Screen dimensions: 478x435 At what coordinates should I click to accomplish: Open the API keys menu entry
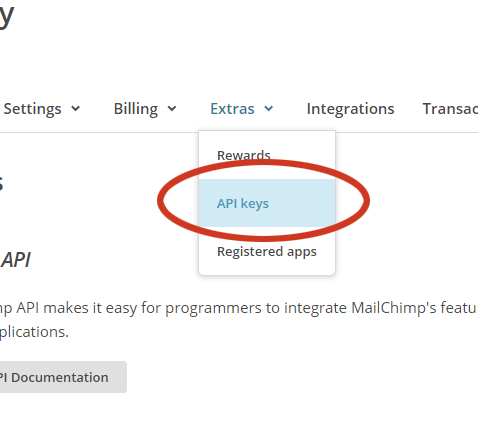pos(267,203)
